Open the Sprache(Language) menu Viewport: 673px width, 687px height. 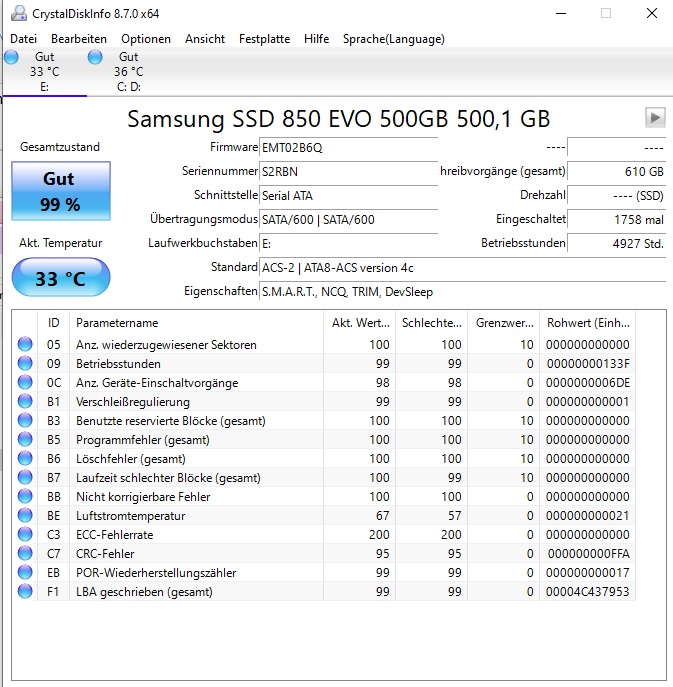pyautogui.click(x=393, y=39)
